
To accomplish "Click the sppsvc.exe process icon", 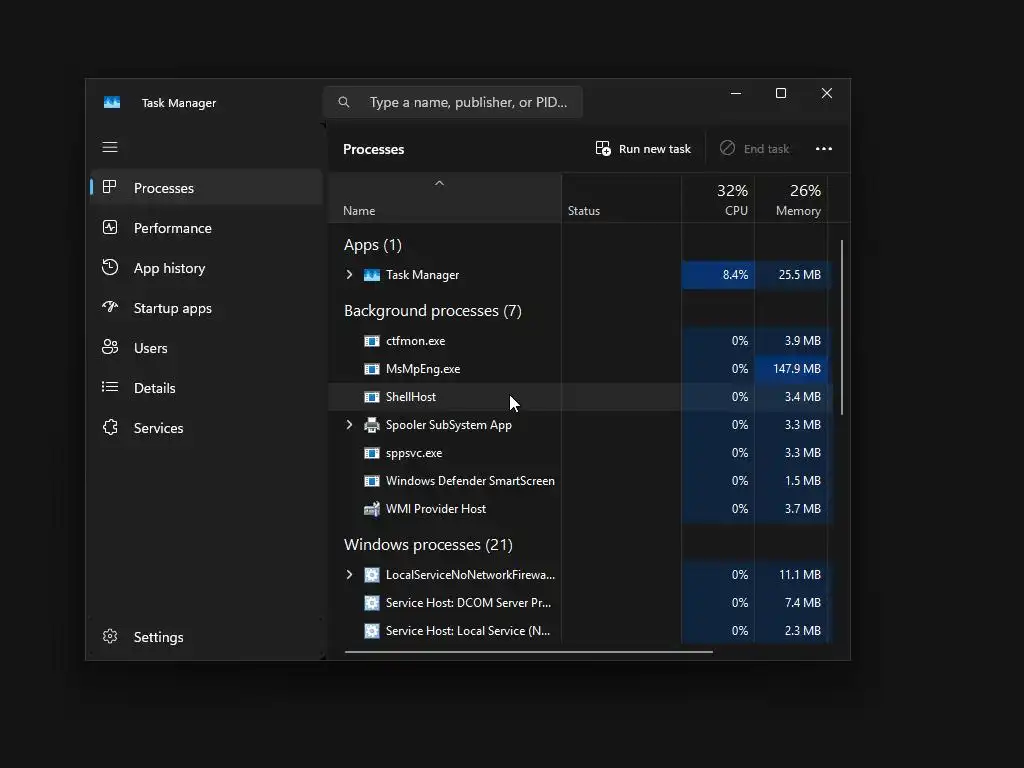I will pos(372,453).
